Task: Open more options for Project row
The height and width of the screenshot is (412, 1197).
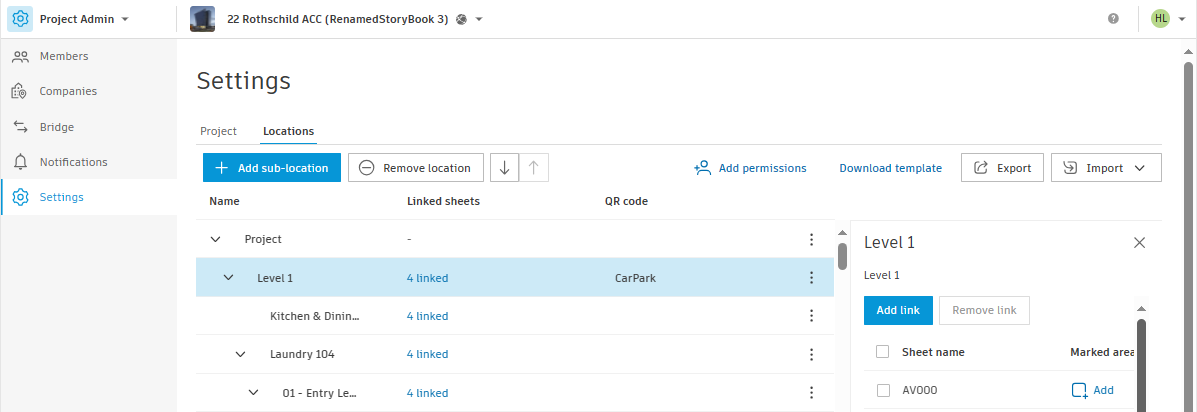Action: coord(812,239)
